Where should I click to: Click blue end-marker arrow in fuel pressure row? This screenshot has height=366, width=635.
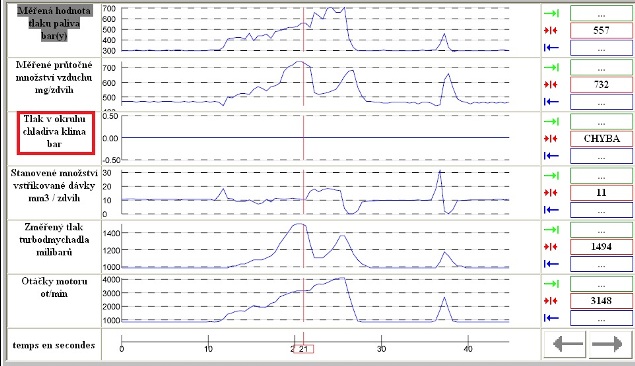551,48
